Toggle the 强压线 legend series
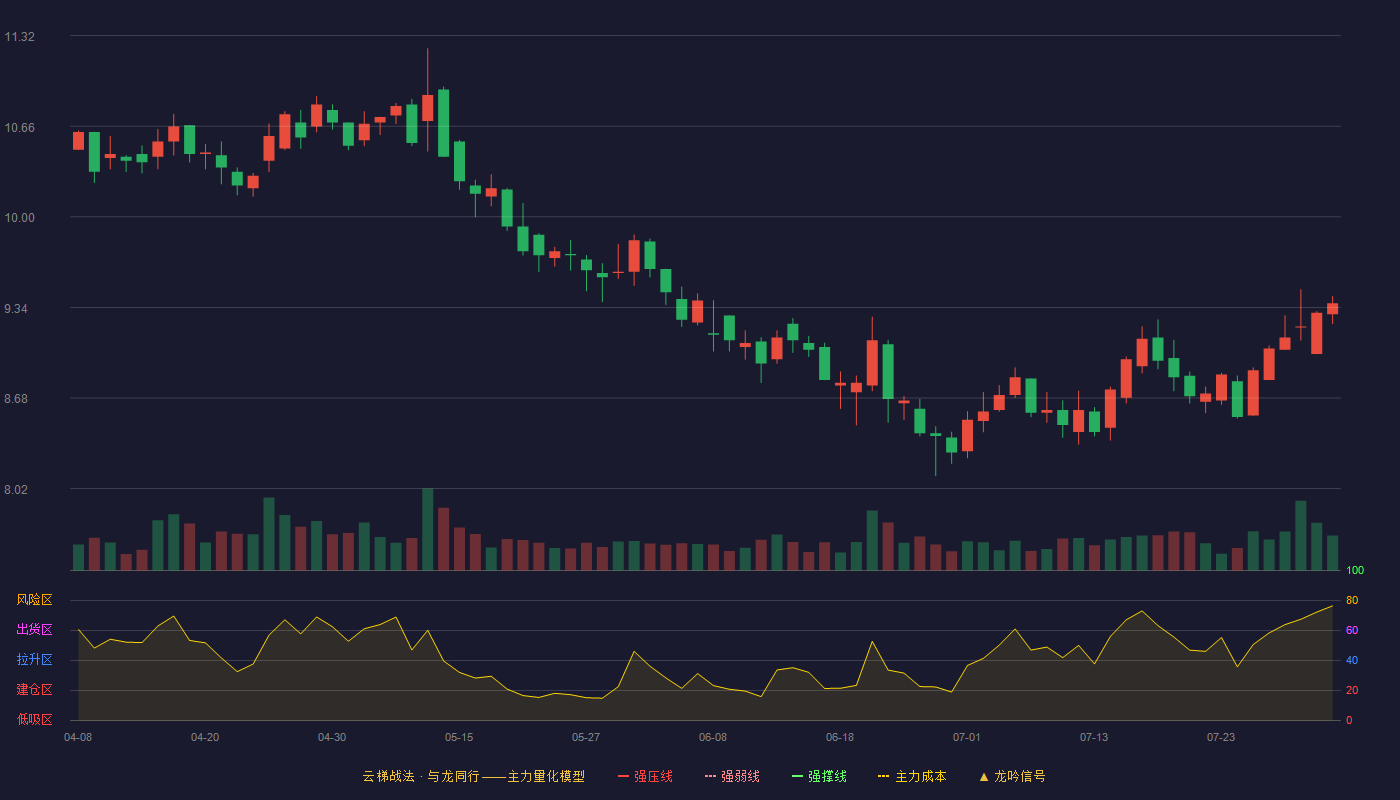Image resolution: width=1400 pixels, height=800 pixels. [645, 776]
